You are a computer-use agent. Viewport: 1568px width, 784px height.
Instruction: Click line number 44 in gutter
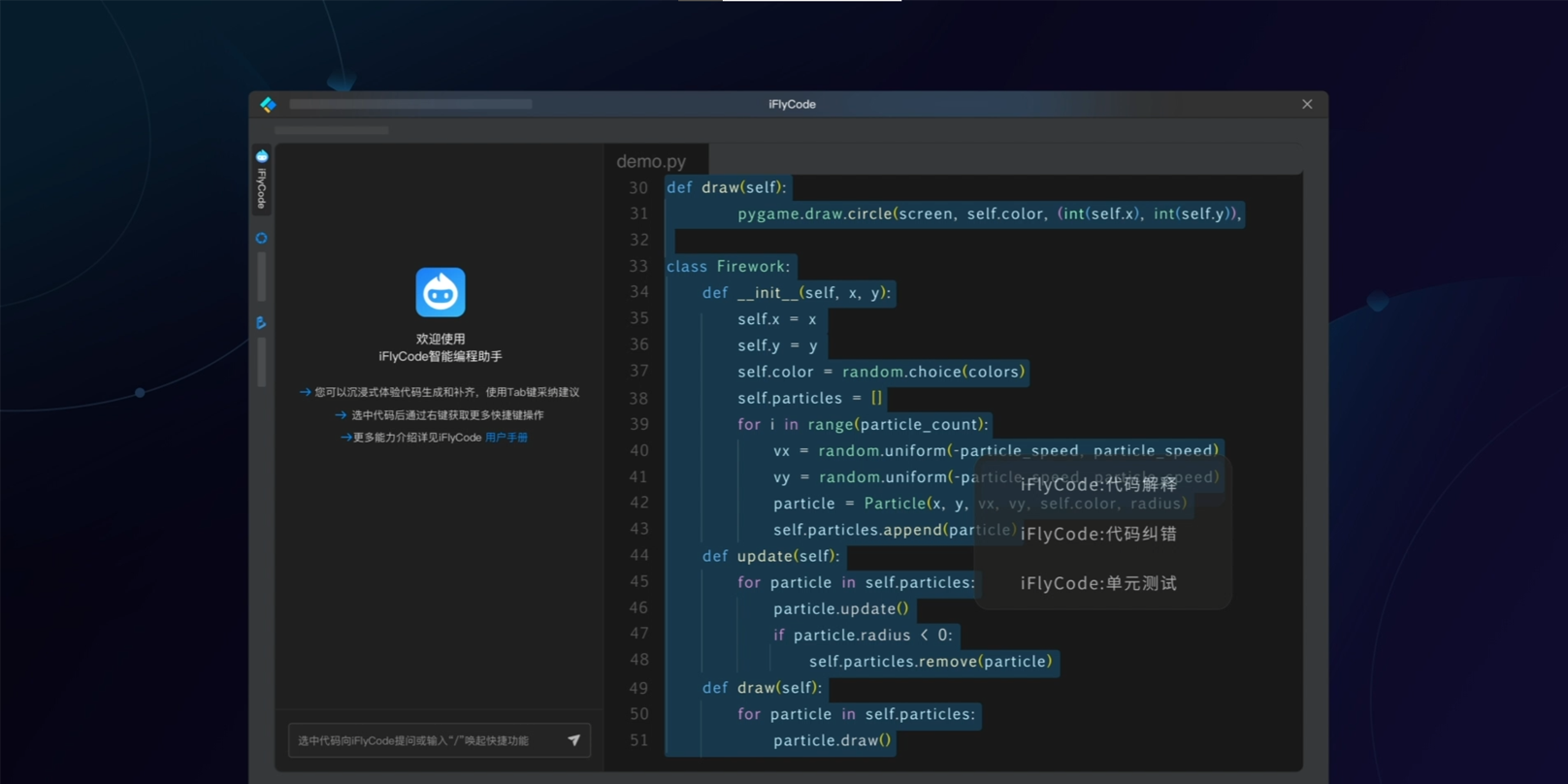pyautogui.click(x=638, y=555)
